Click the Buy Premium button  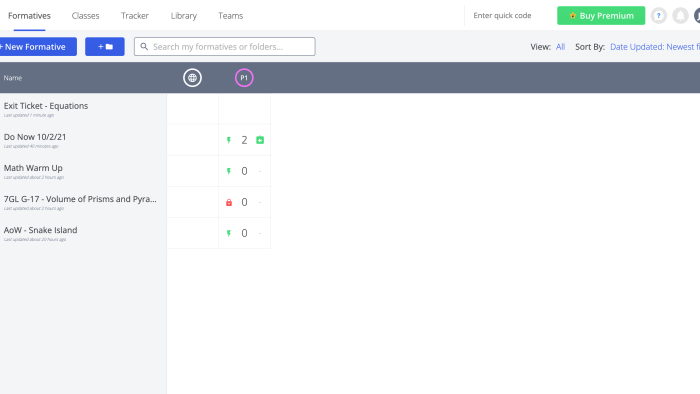click(x=601, y=16)
